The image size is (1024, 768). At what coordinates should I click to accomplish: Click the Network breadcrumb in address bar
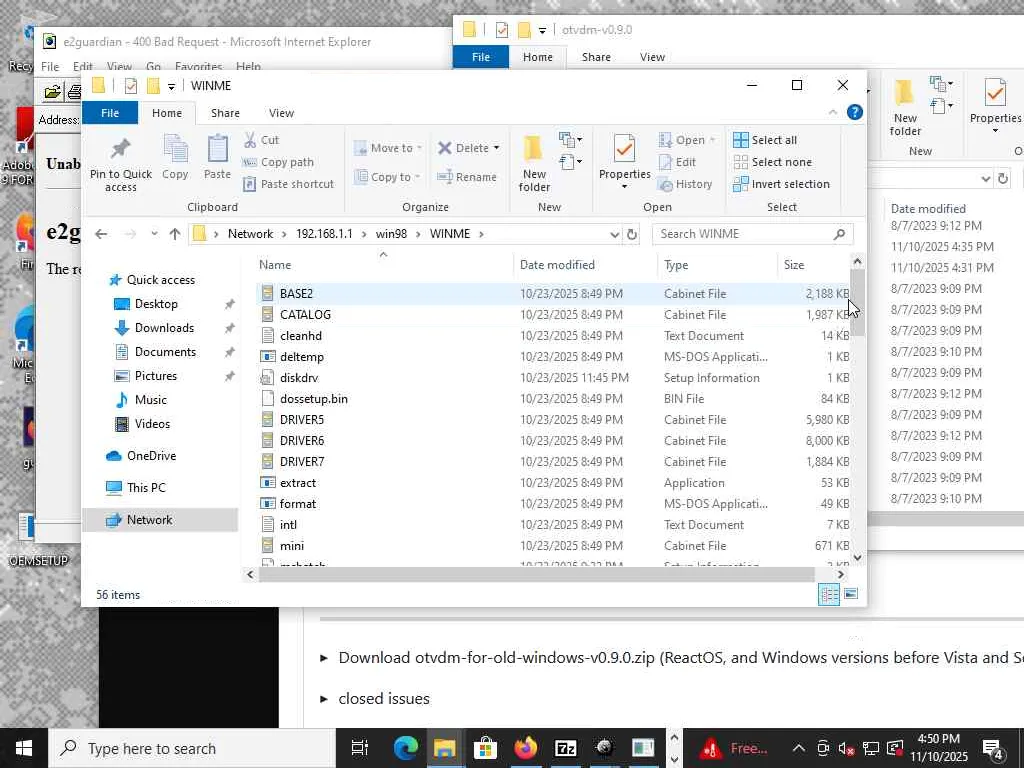[x=250, y=234]
